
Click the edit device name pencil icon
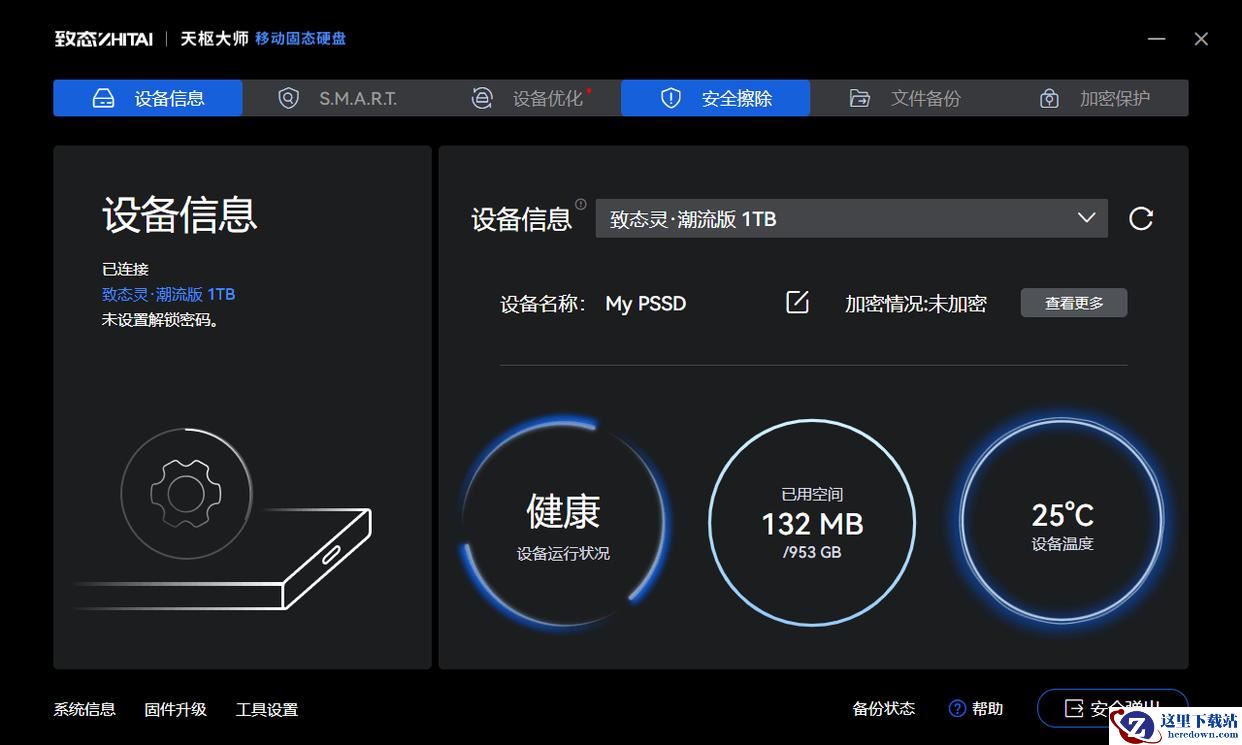[797, 303]
